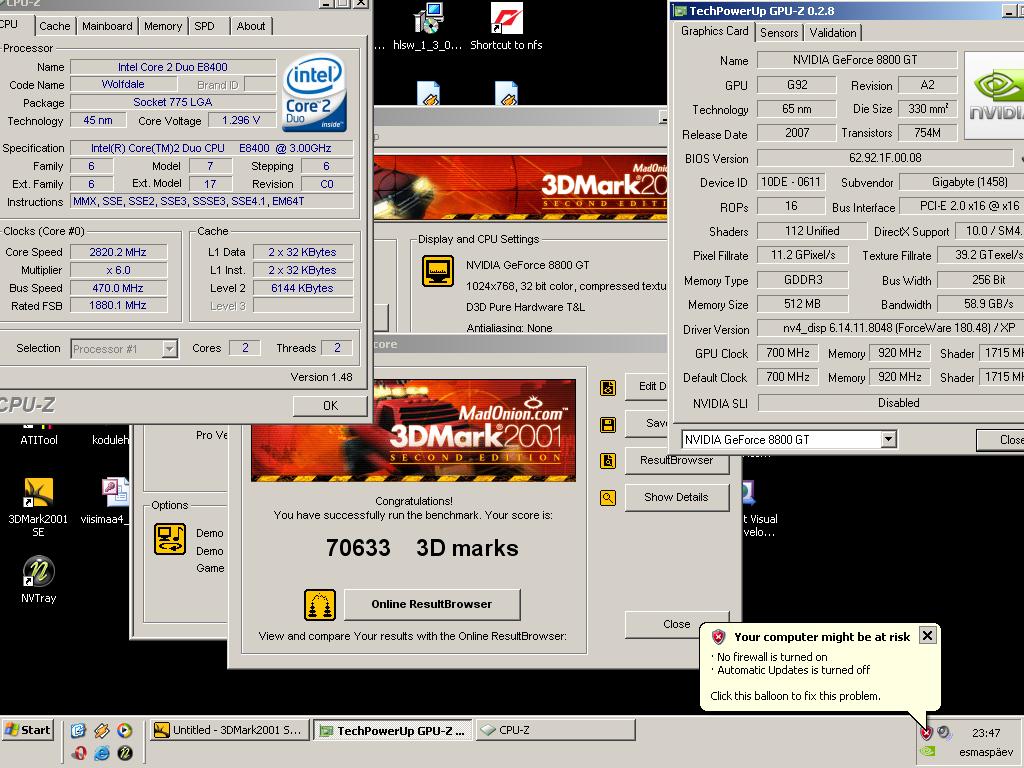Screen dimensions: 1024x768
Task: Switch to the Sensors tab in GPU-Z
Action: 779,33
